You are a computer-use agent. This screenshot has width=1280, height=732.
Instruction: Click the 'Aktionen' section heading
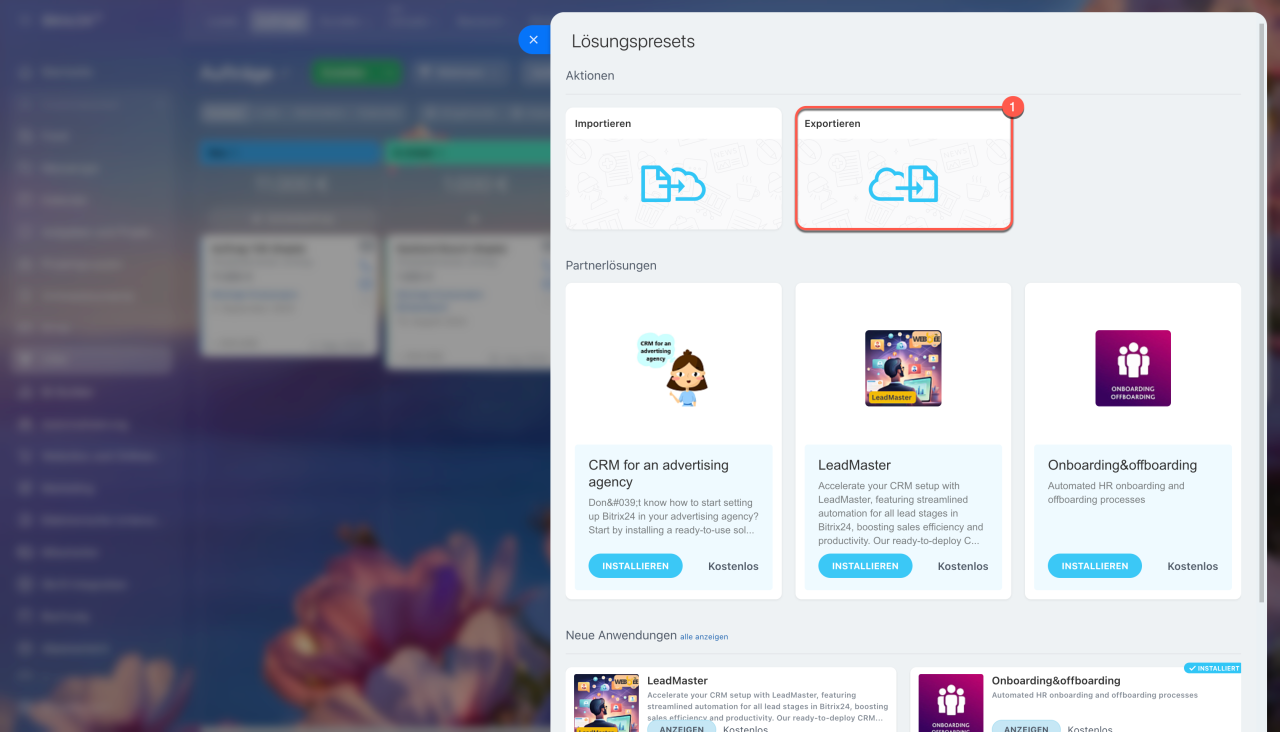pyautogui.click(x=590, y=76)
